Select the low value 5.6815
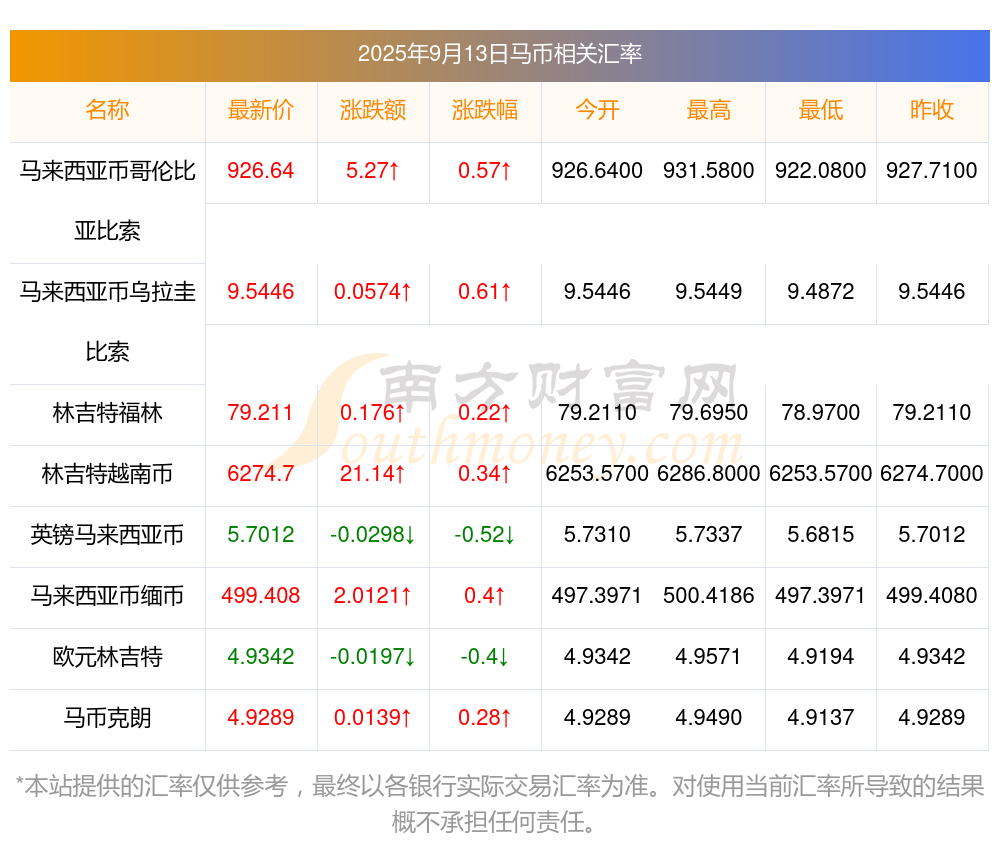Screen dimensions: 1000x853 [x=821, y=535]
